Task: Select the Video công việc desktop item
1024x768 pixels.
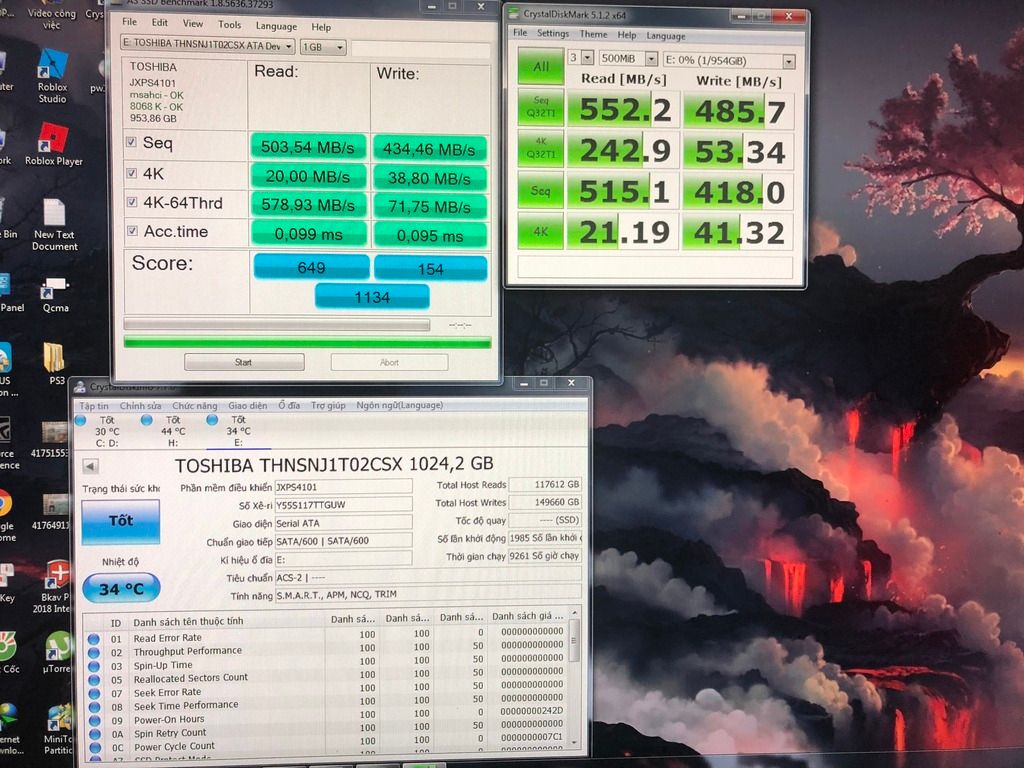Action: (52, 16)
